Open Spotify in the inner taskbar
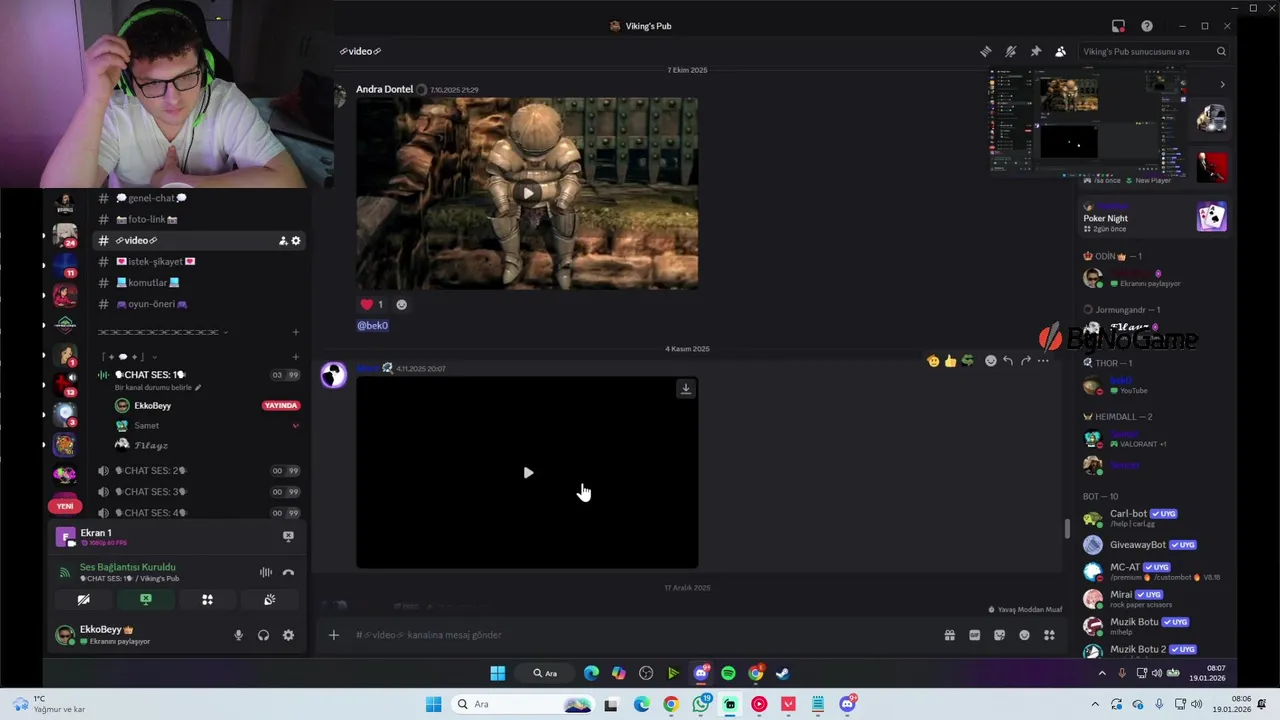 pyautogui.click(x=728, y=673)
